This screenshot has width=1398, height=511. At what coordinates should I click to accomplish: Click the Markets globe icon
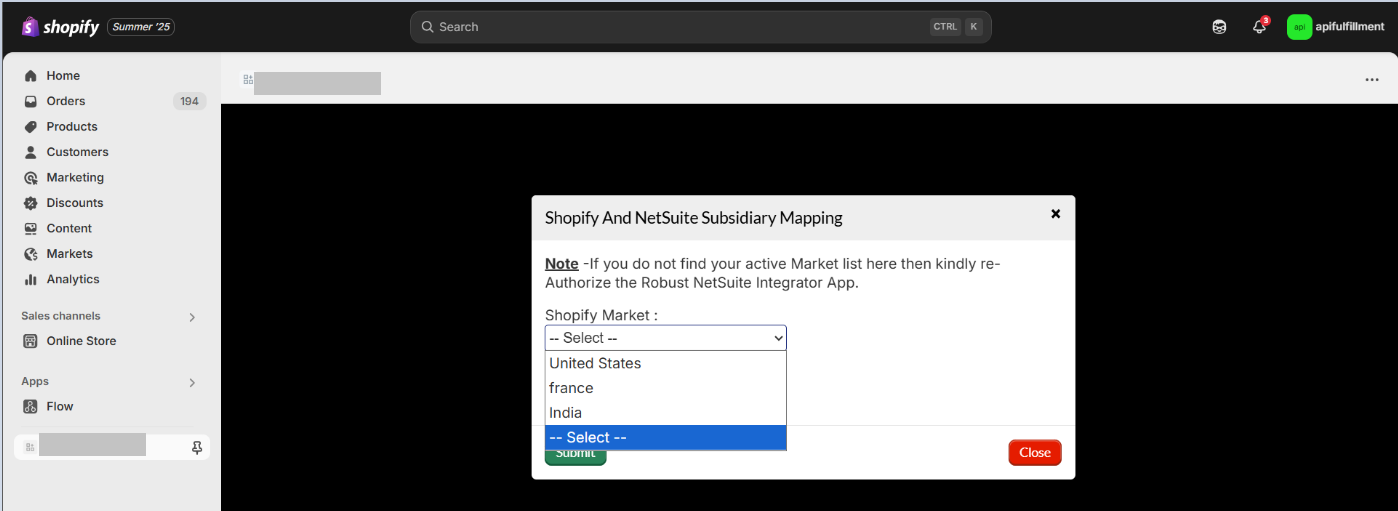[30, 254]
